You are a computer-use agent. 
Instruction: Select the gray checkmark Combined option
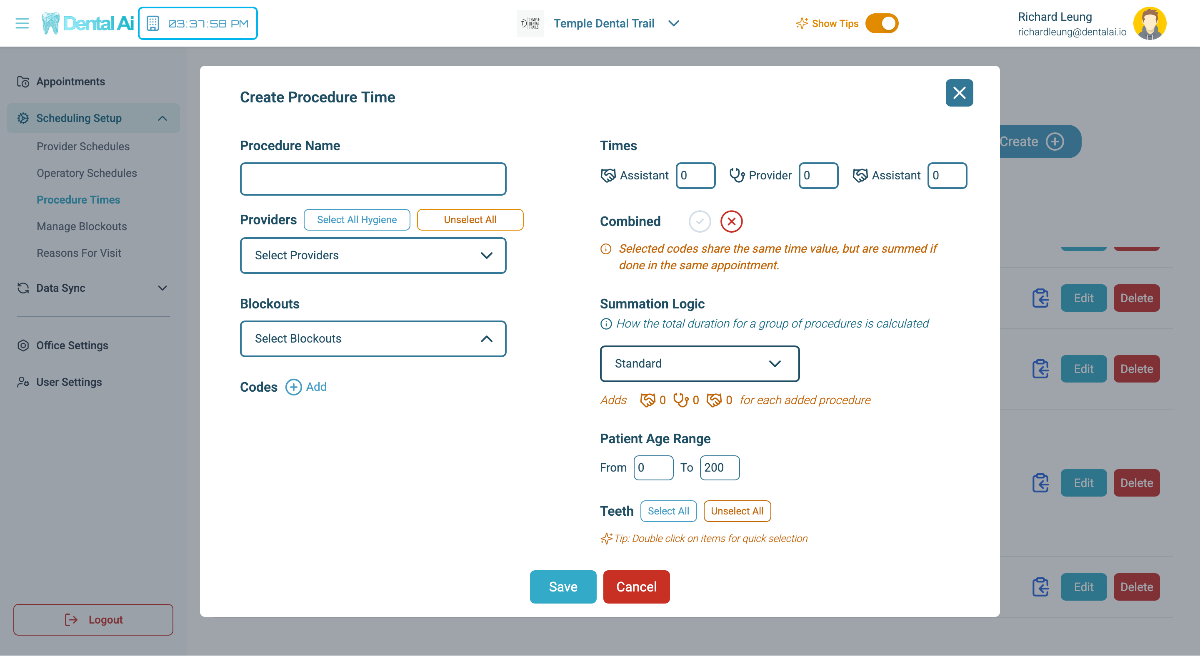pyautogui.click(x=700, y=222)
